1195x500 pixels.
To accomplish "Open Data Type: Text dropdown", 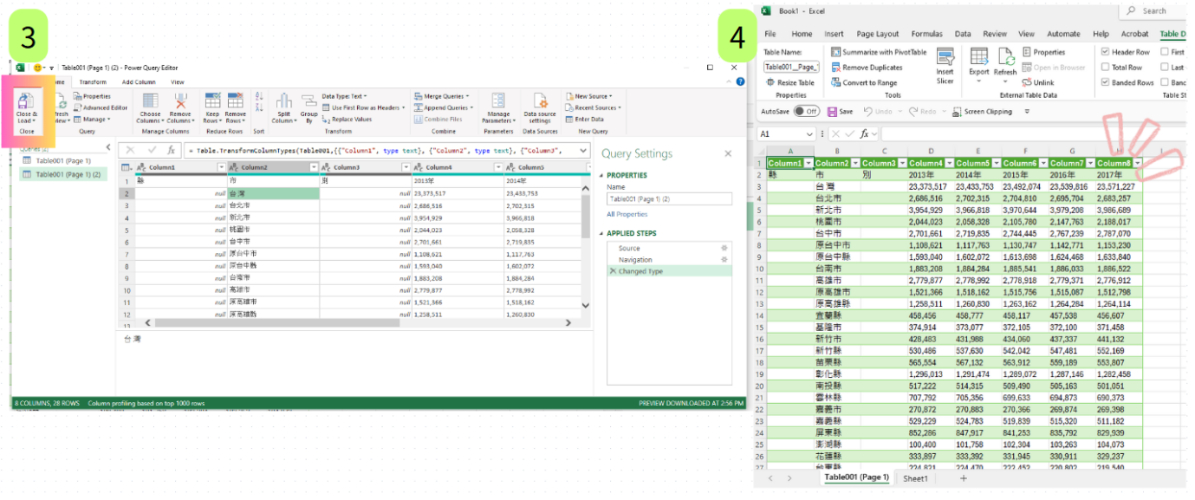I will point(344,96).
